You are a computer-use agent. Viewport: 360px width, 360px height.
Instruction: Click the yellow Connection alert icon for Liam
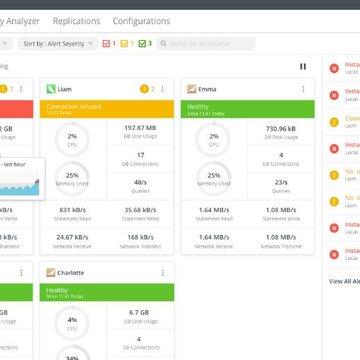(x=334, y=122)
